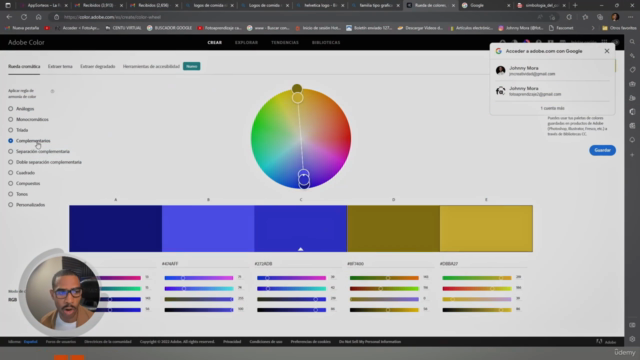Click the first slider under #DBBA27
The width and height of the screenshot is (640, 360).
(477, 278)
